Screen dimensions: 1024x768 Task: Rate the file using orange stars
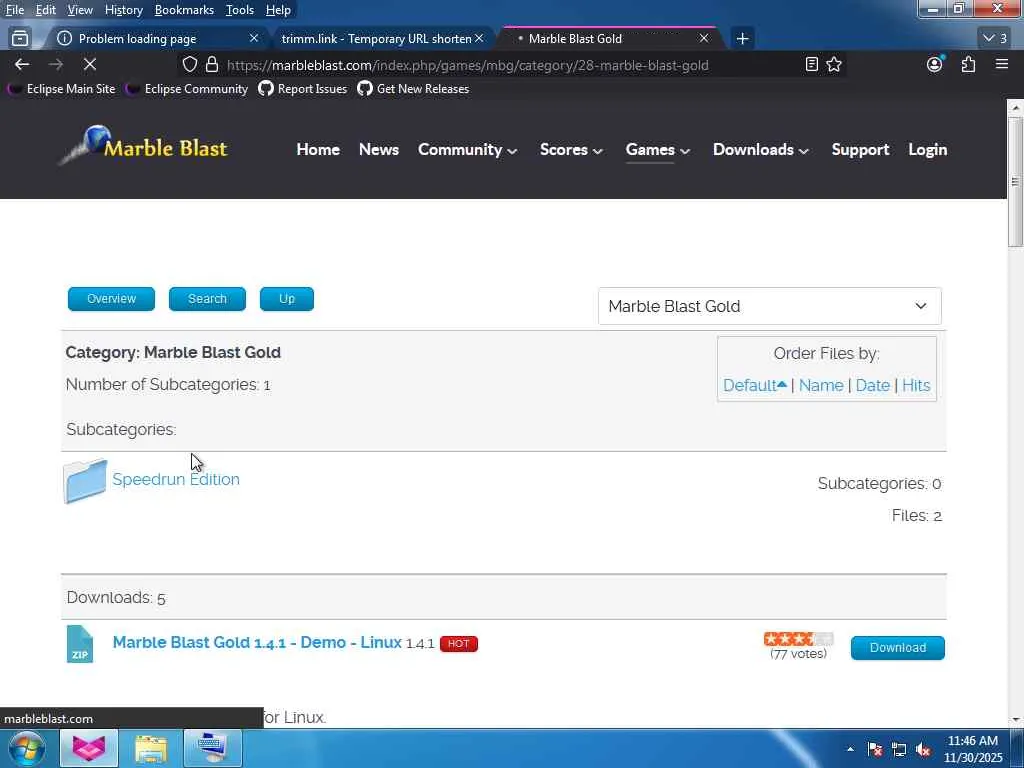point(798,639)
